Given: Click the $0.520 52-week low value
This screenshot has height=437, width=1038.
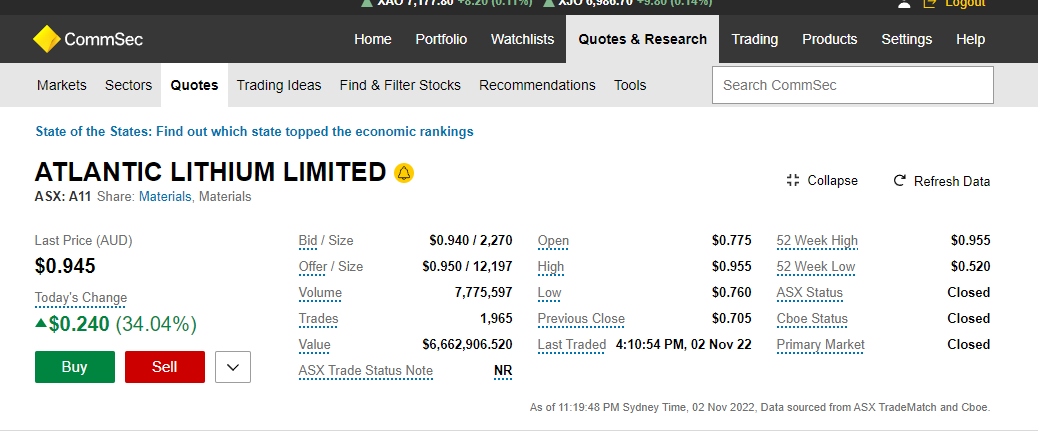Looking at the screenshot, I should coord(970,267).
